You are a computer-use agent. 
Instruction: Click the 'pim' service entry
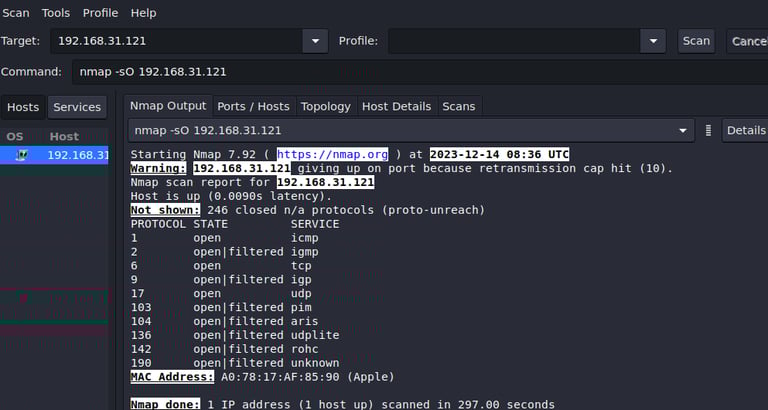point(301,307)
